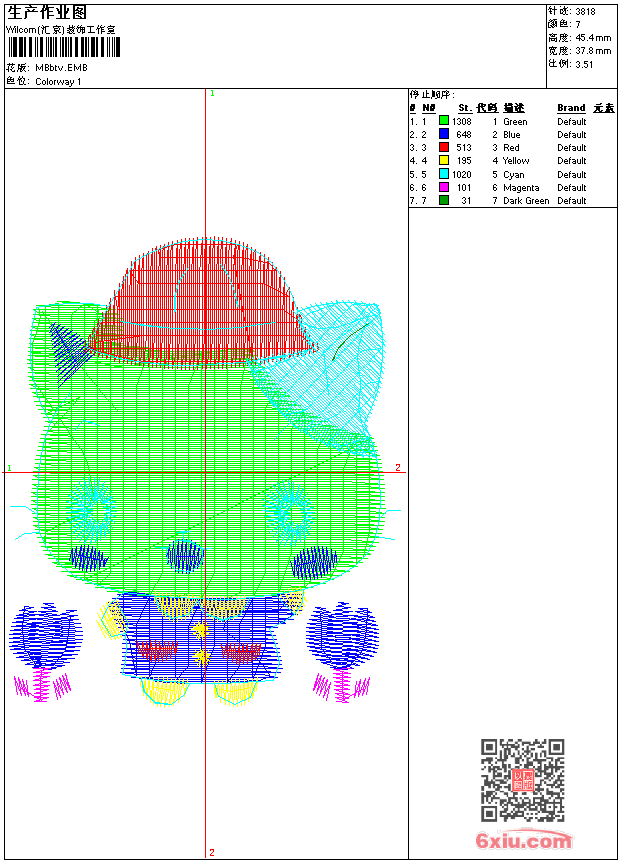Click the stitch count '1020'
Viewport: 620px width, 860px height.
[x=461, y=174]
